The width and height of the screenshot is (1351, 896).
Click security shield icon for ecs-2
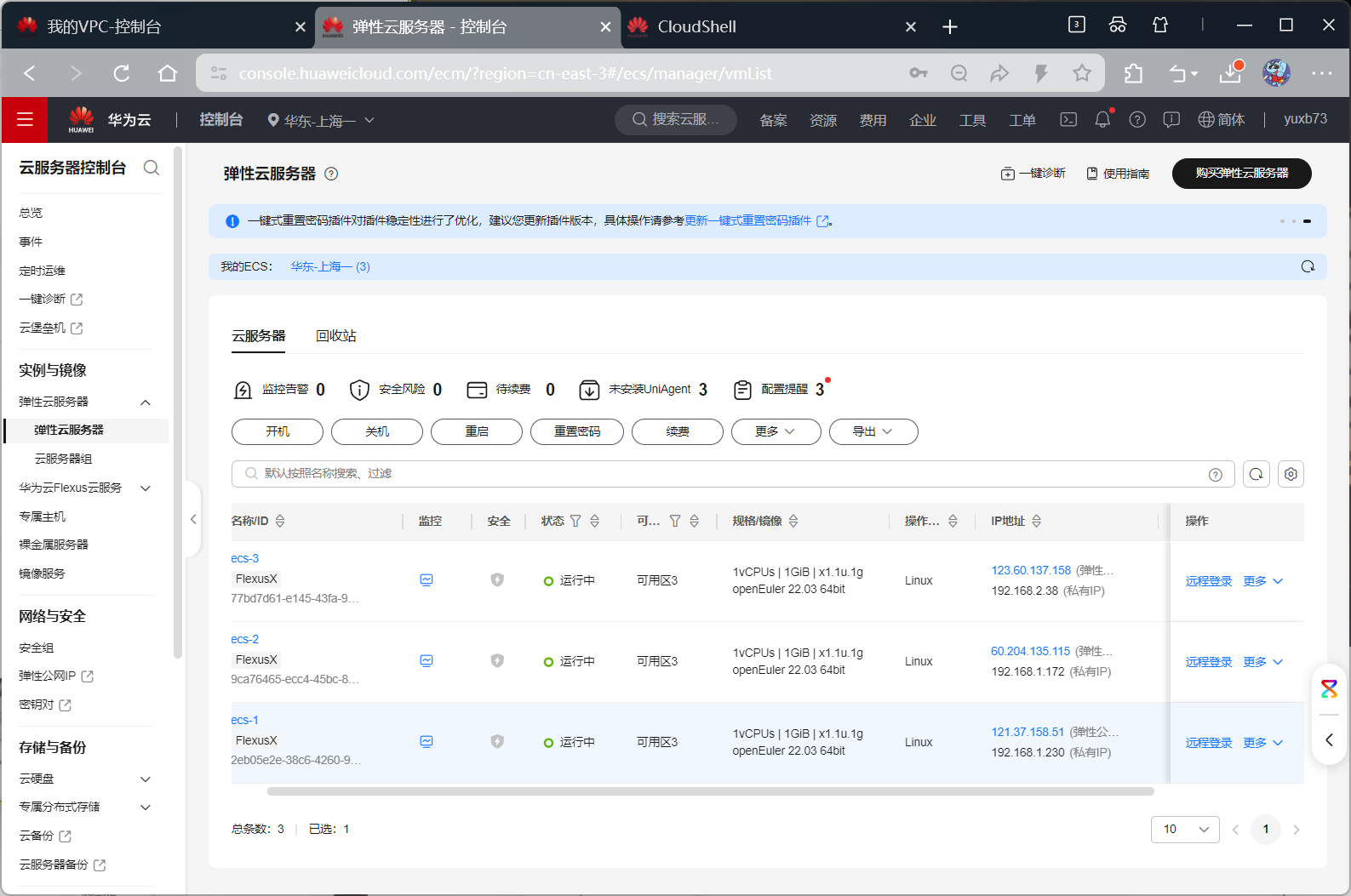(497, 661)
